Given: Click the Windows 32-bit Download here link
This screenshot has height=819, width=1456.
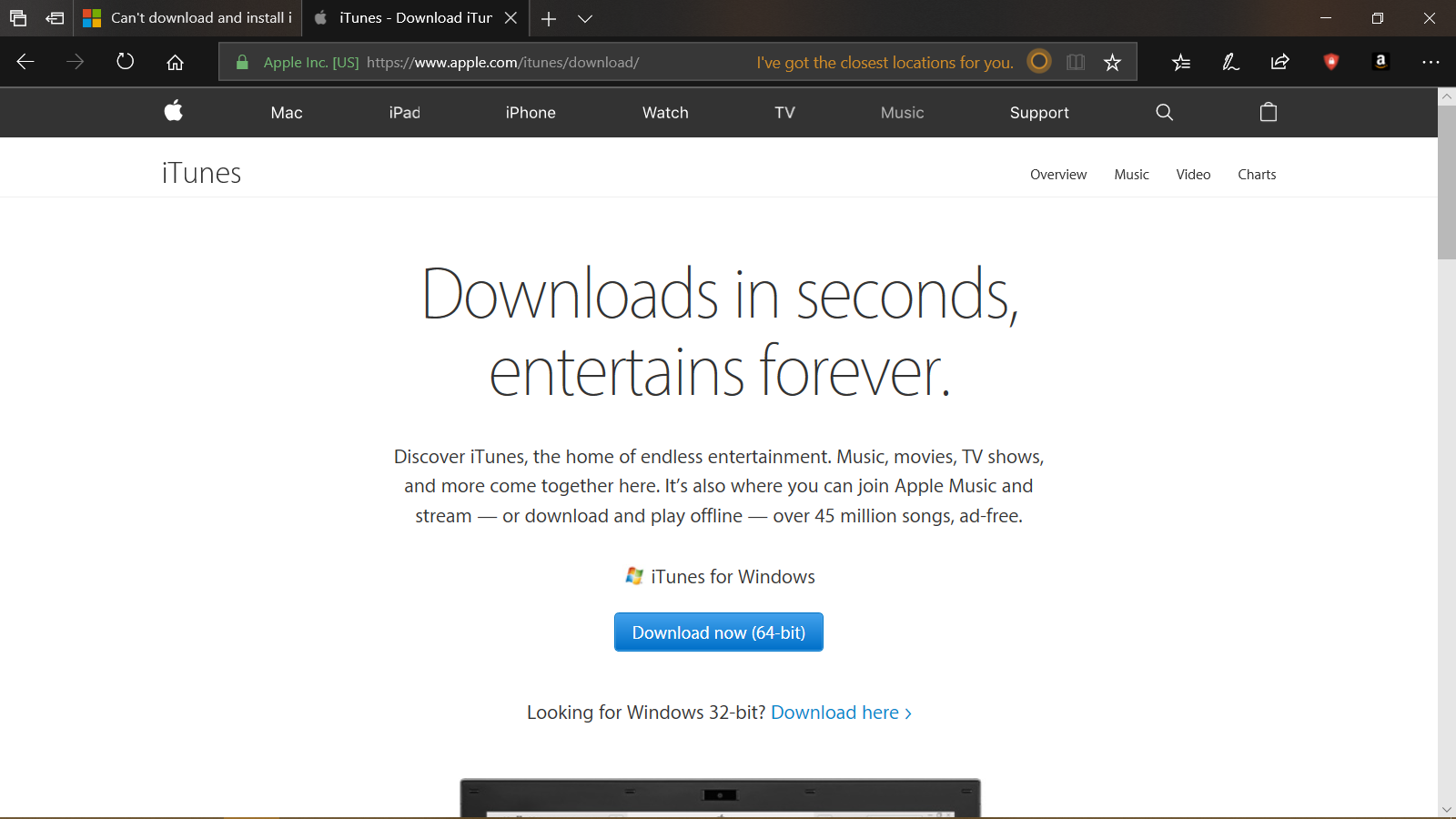Looking at the screenshot, I should click(841, 713).
